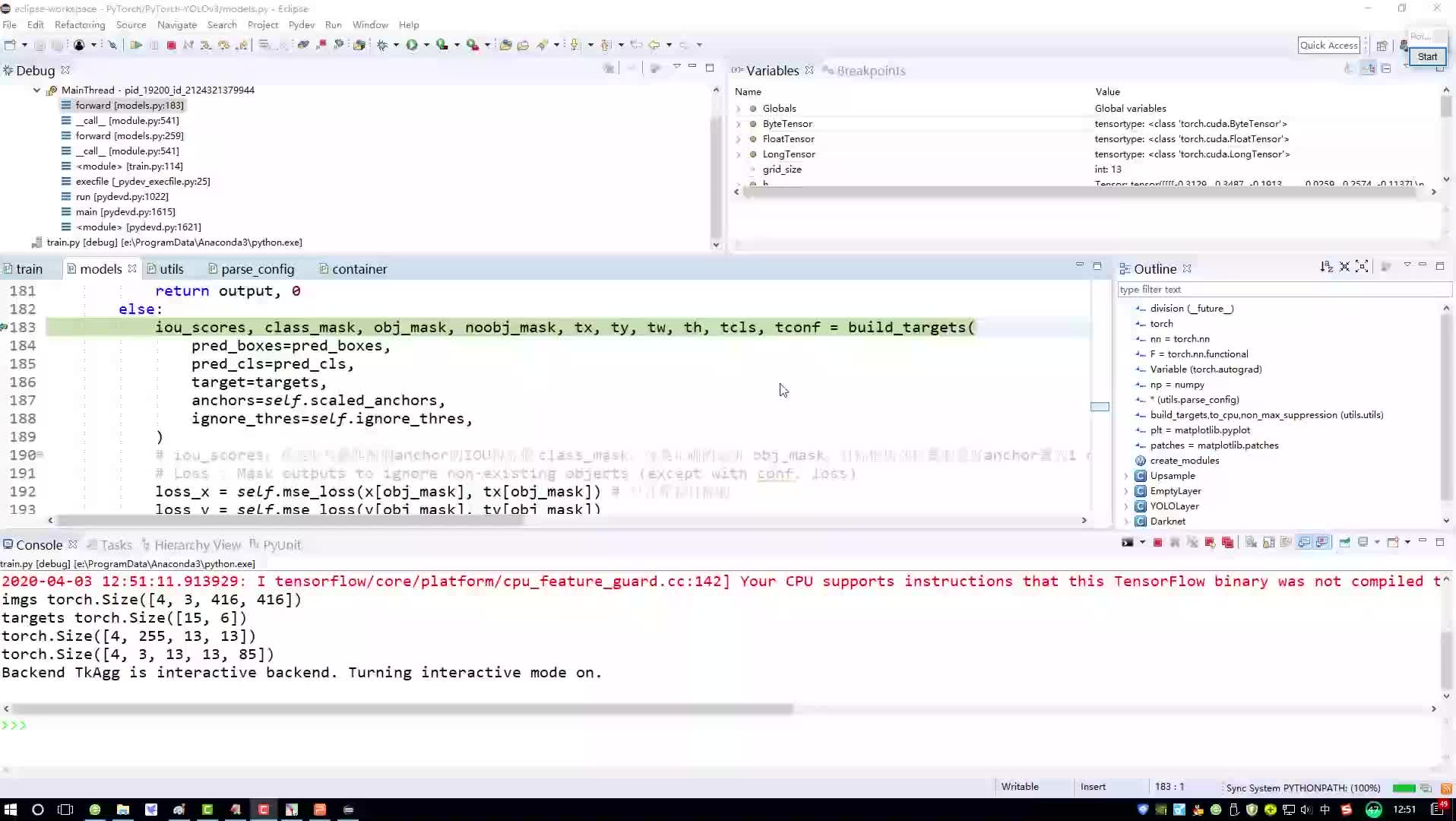1456x821 pixels.
Task: Click the New file toolbar icon
Action: 9,45
